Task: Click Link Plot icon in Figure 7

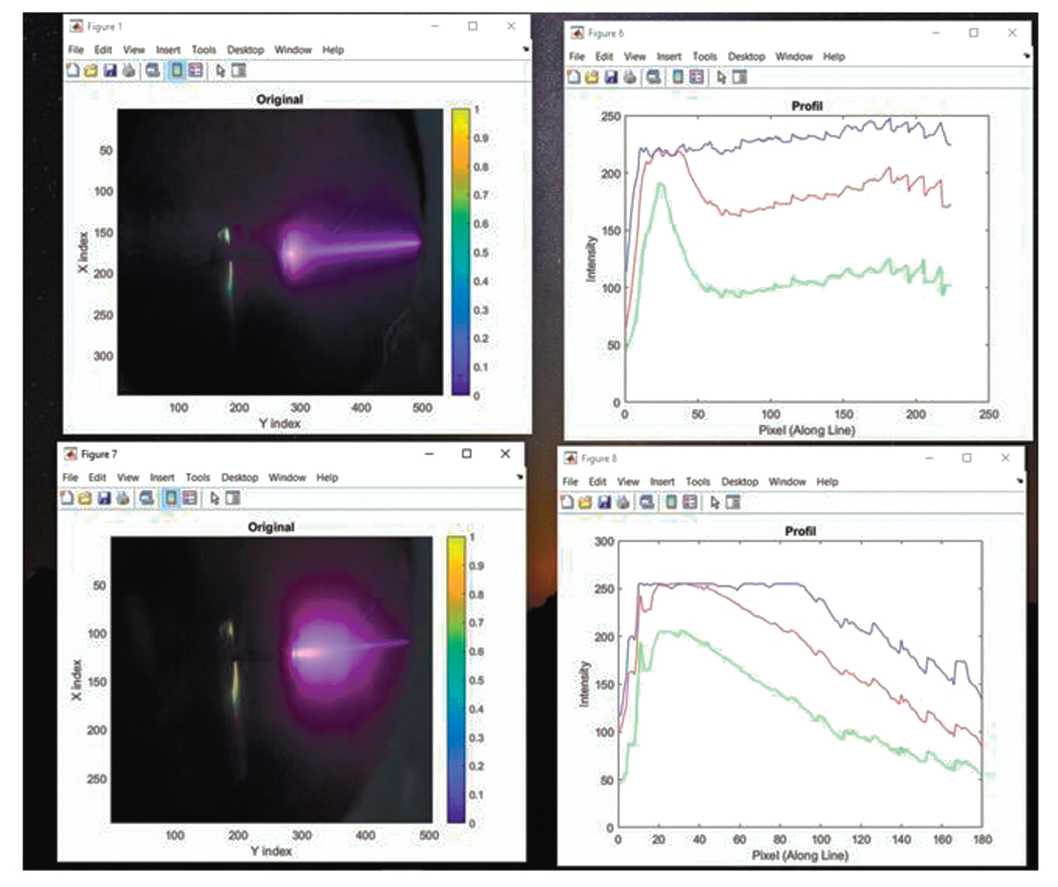Action: click(x=146, y=498)
